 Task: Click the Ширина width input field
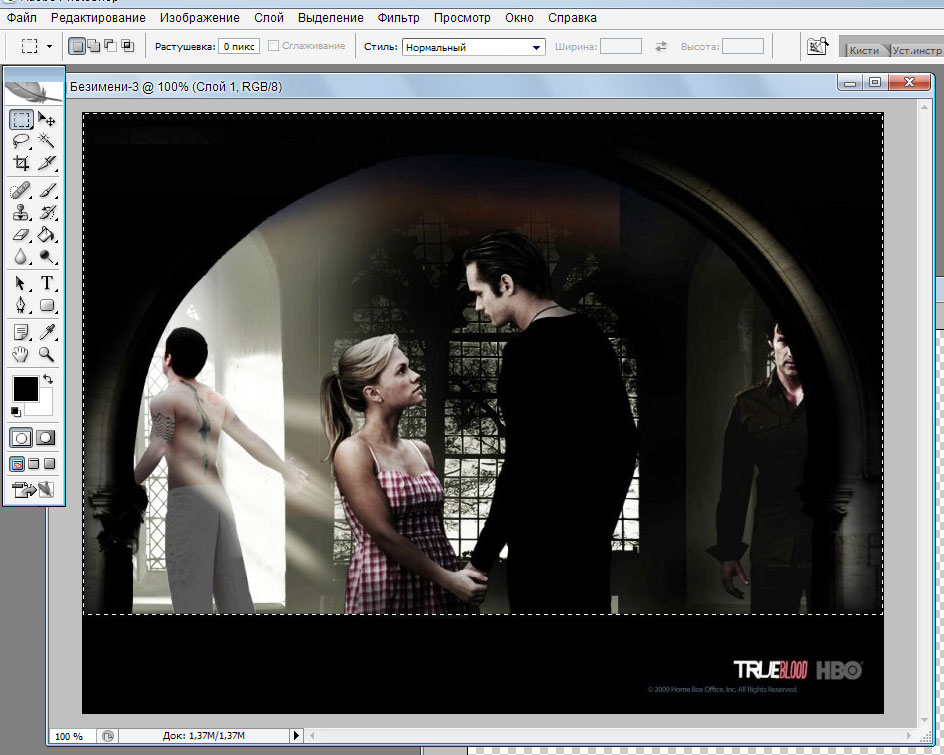click(621, 46)
